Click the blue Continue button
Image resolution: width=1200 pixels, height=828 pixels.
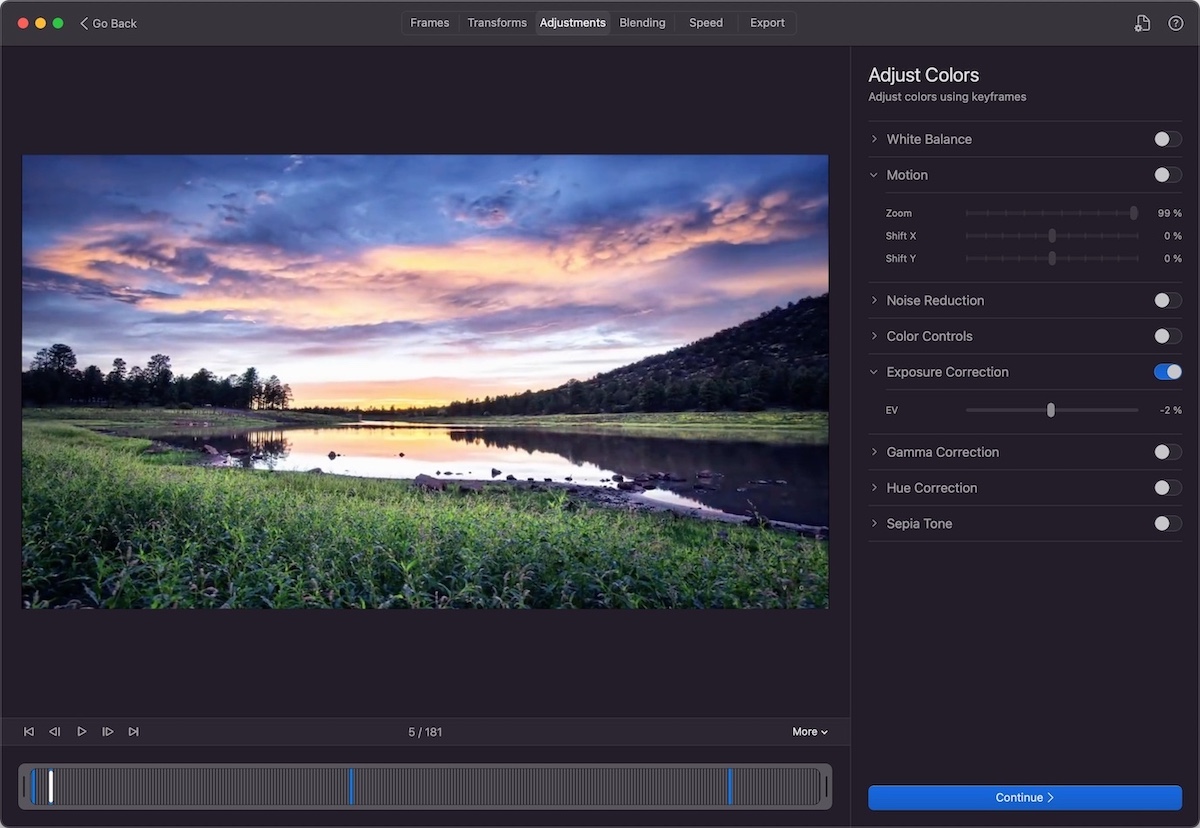[1025, 798]
